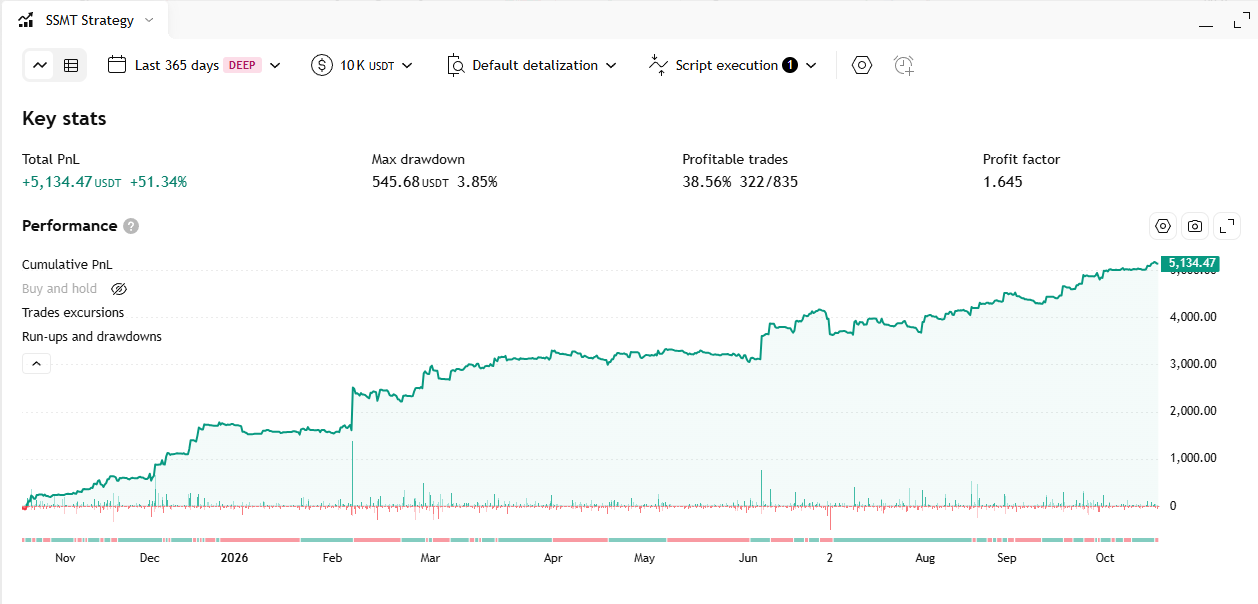Open the Last 365 days range dropdown
This screenshot has height=604, width=1258.
[194, 65]
